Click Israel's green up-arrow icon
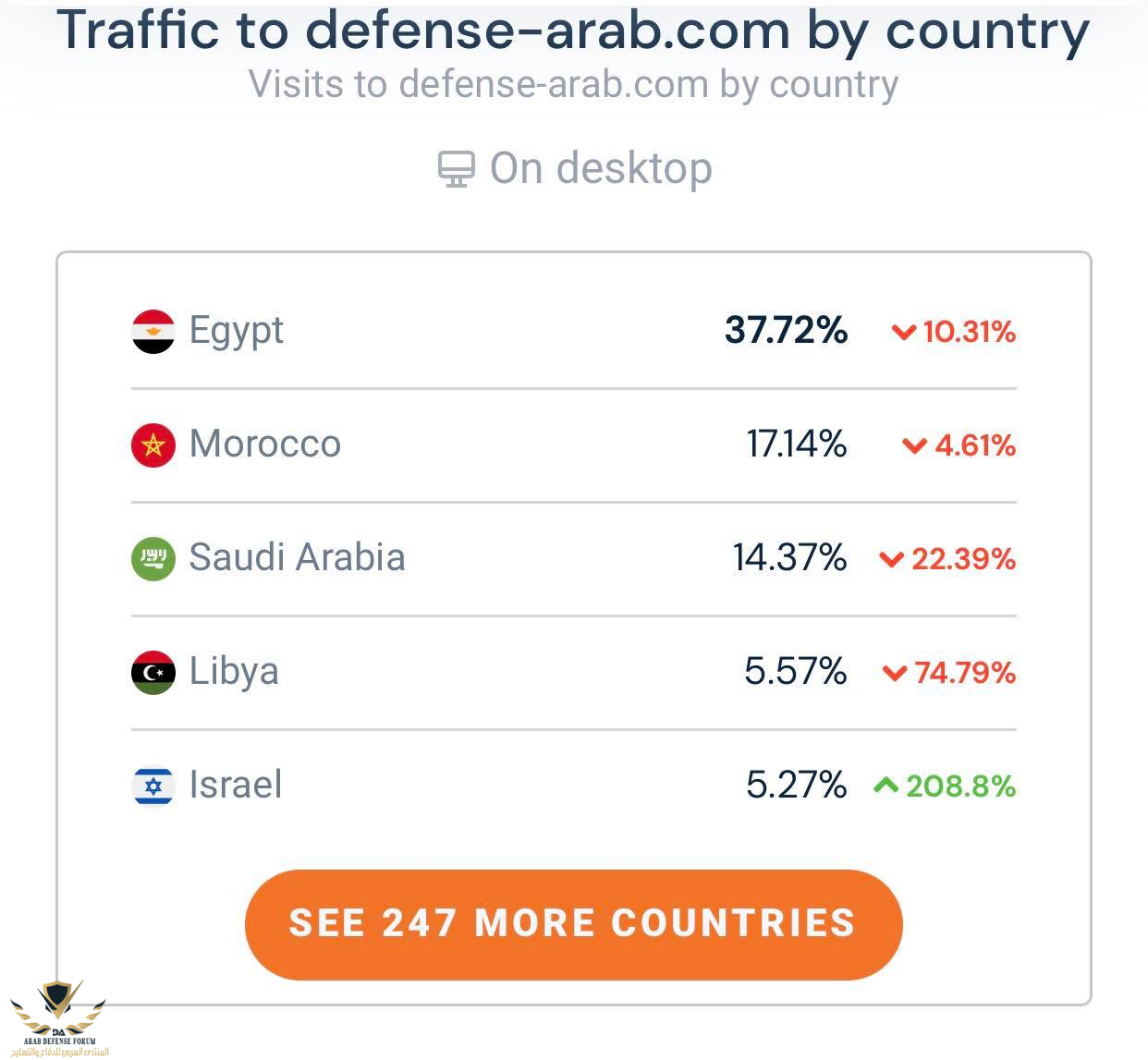1148x1060 pixels. 885,786
